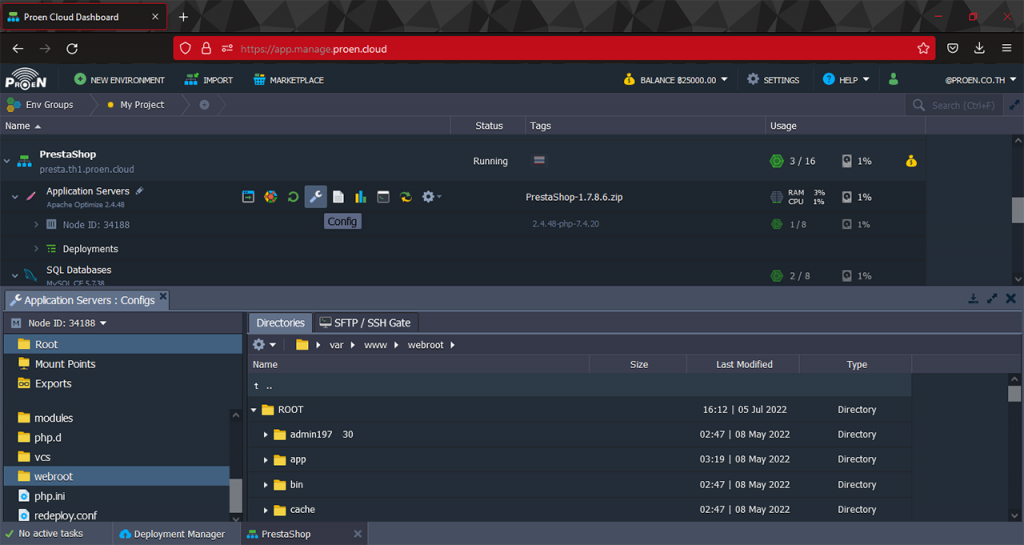Viewport: 1024px width, 545px height.
Task: Expand the bin folder
Action: point(266,485)
